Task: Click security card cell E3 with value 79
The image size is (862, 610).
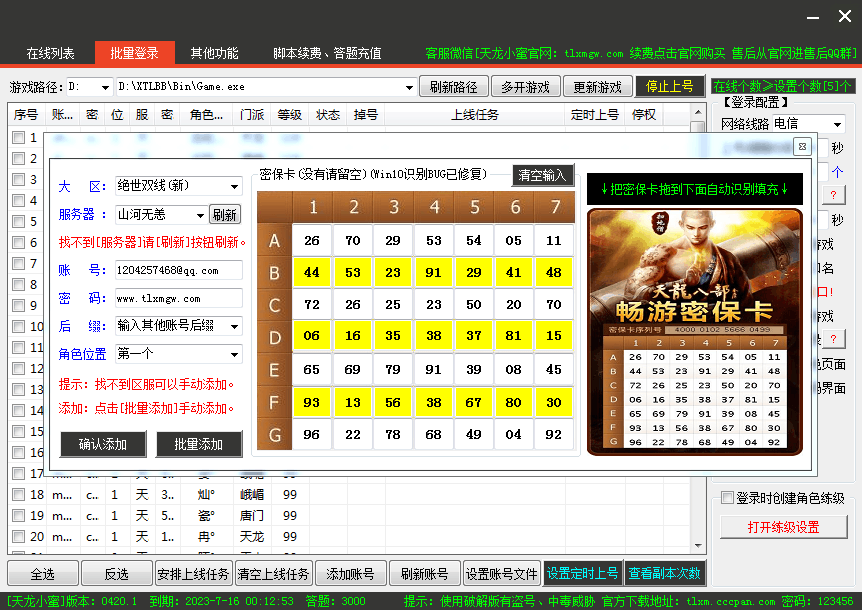Action: click(393, 369)
